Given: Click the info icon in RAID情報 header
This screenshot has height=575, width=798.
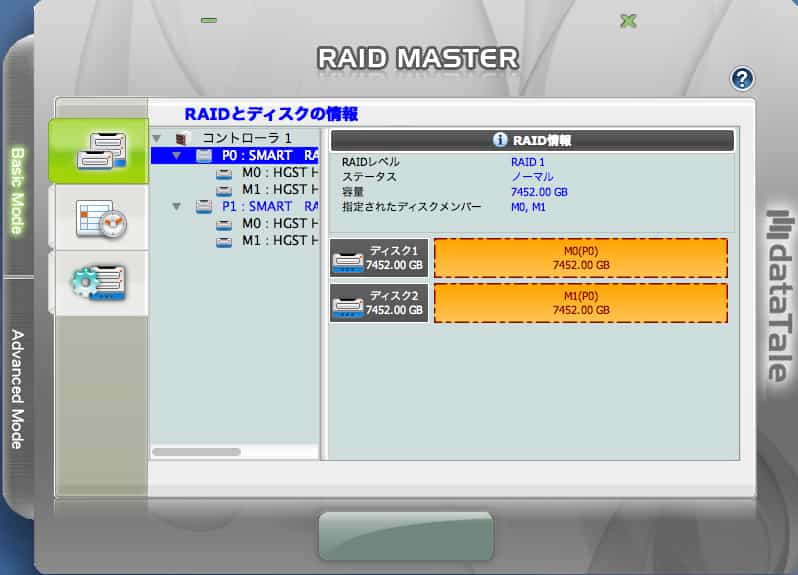Looking at the screenshot, I should click(500, 139).
